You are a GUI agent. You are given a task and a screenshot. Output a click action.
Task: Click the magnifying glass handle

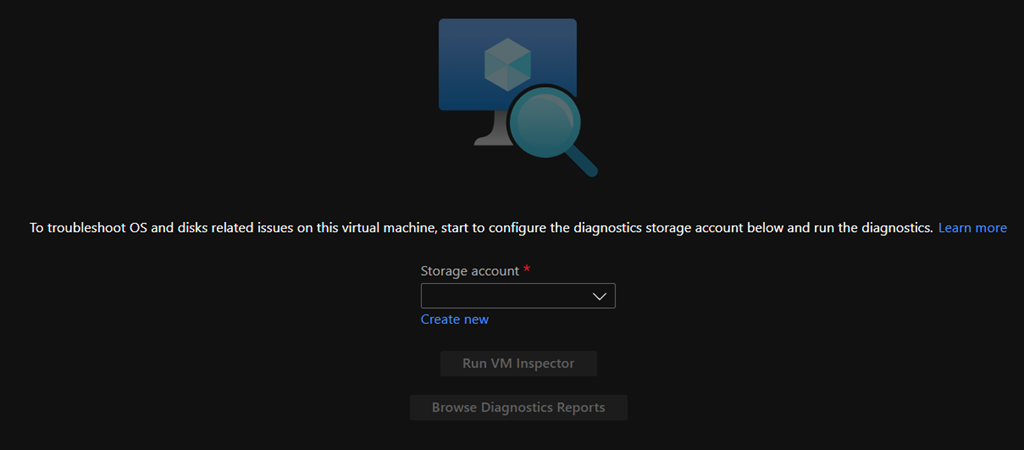pos(584,163)
